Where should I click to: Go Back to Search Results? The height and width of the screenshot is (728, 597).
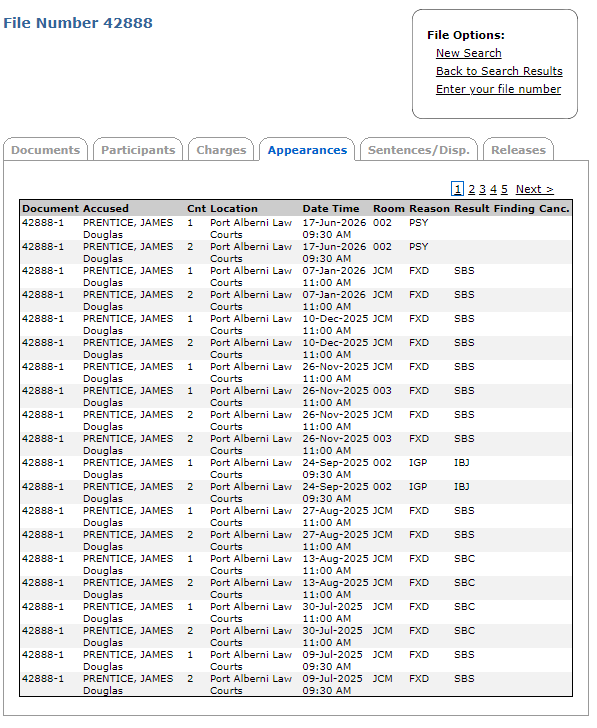coord(499,71)
